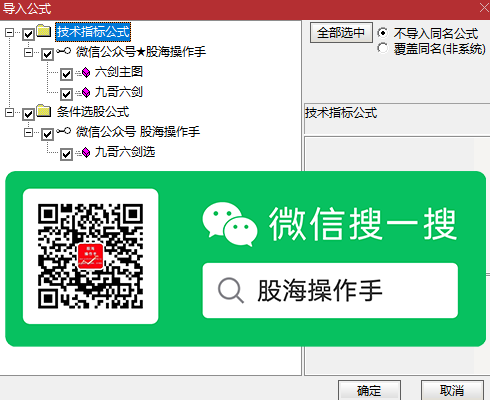Screen dimensions: 490x400
Task: Uncheck the 微信公众号★股海操作手 checkbox
Action: [47, 54]
